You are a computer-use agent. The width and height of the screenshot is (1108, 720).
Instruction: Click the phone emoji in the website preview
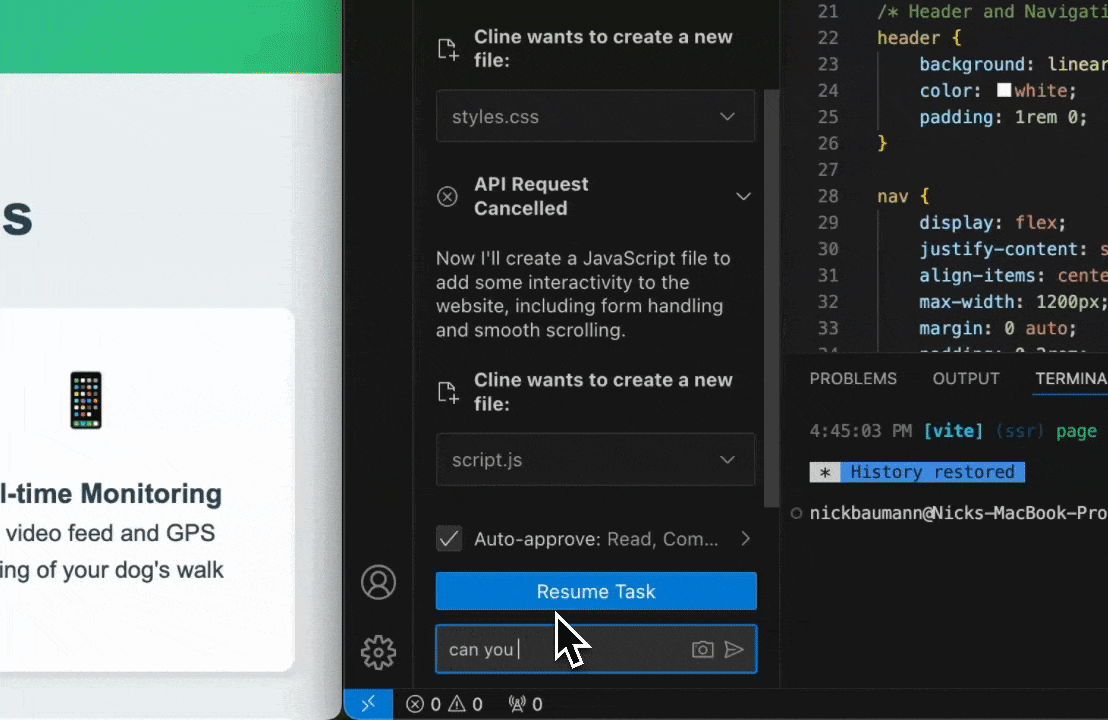(86, 400)
